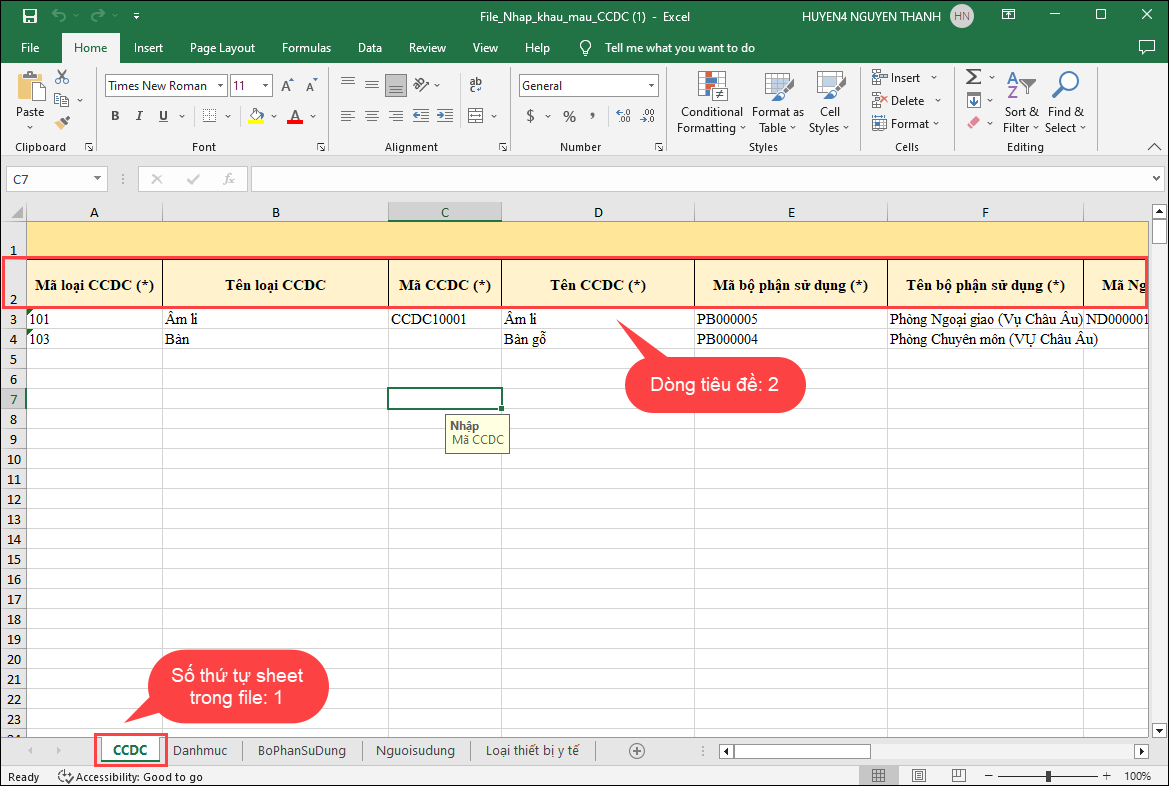The height and width of the screenshot is (786, 1169).
Task: Select the Format Painter brush icon
Action: coord(62,123)
